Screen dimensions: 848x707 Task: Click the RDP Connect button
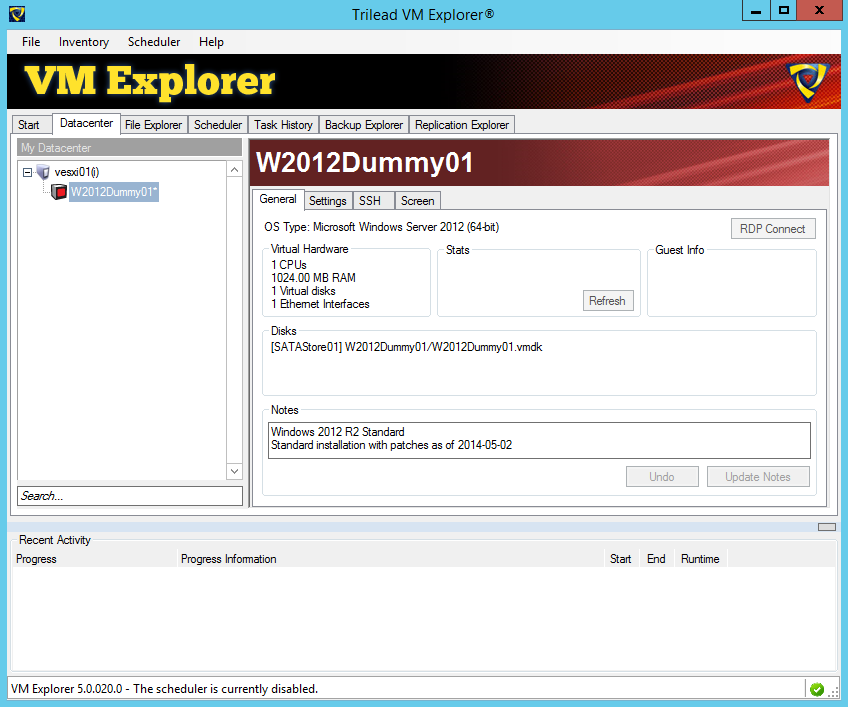click(773, 229)
